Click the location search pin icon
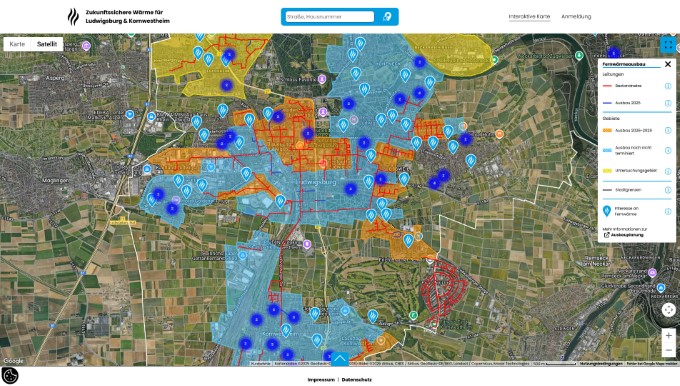 [x=387, y=17]
